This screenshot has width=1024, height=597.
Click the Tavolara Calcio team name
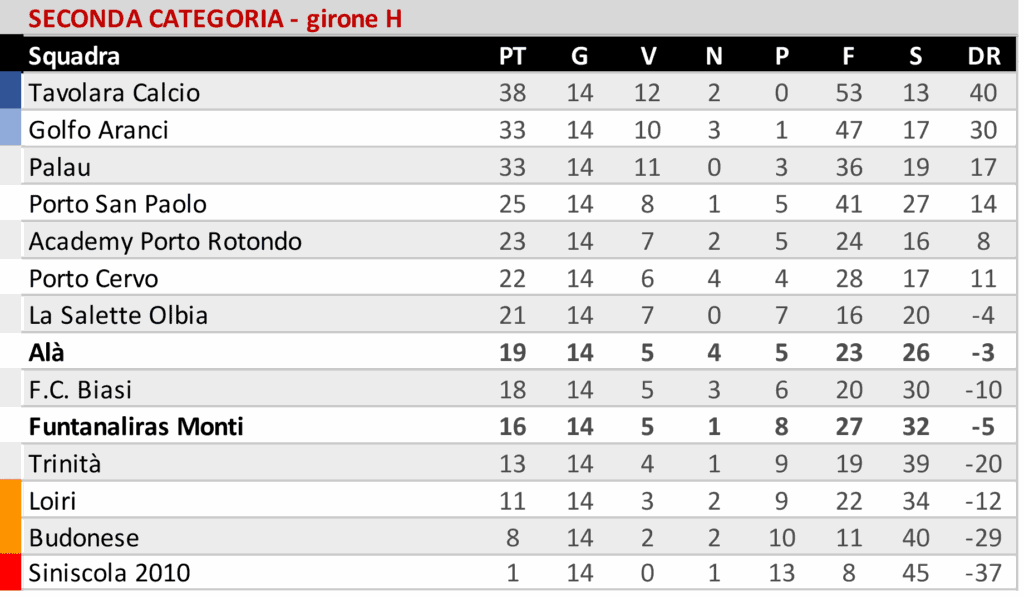[114, 93]
